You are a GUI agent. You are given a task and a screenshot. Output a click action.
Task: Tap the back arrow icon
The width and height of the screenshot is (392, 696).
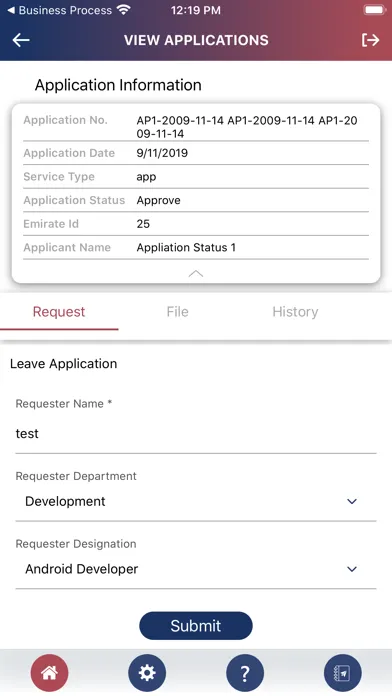point(21,40)
